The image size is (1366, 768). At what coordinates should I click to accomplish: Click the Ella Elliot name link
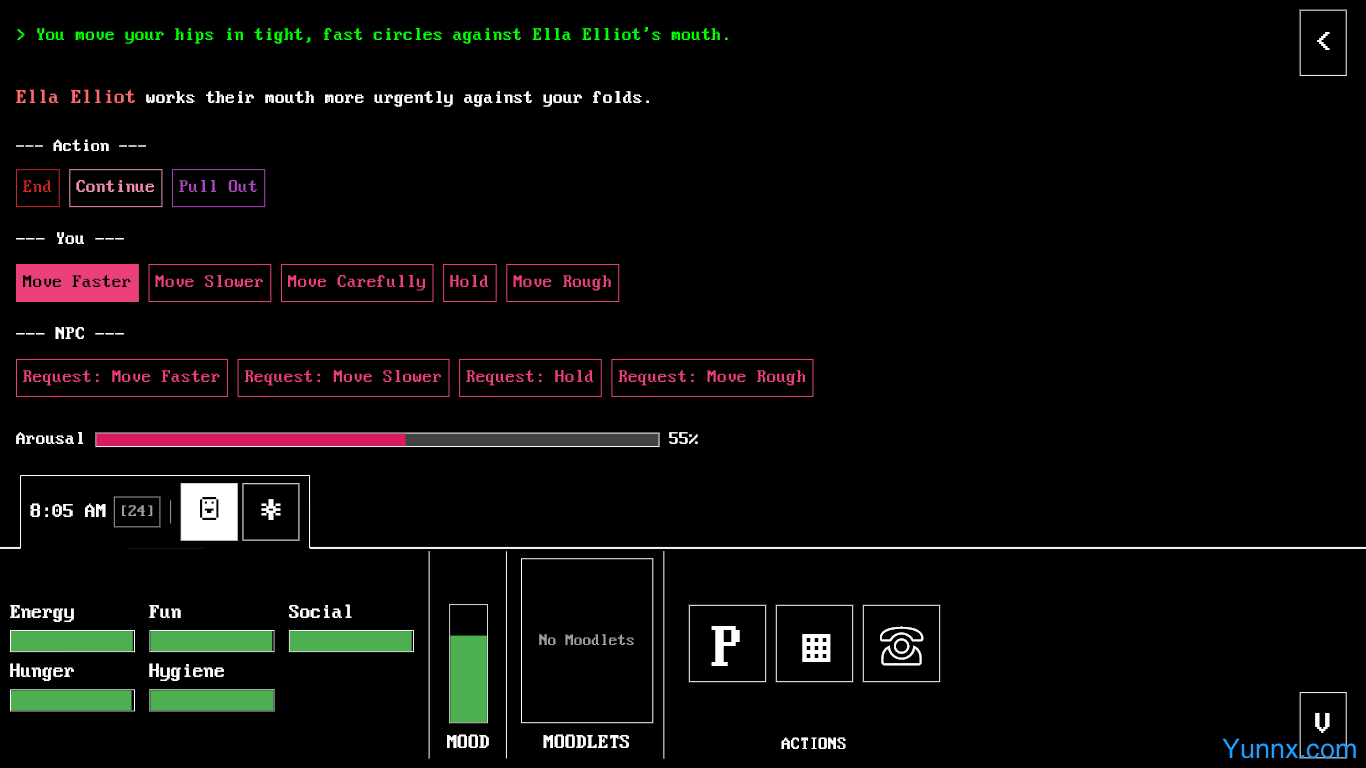coord(75,97)
